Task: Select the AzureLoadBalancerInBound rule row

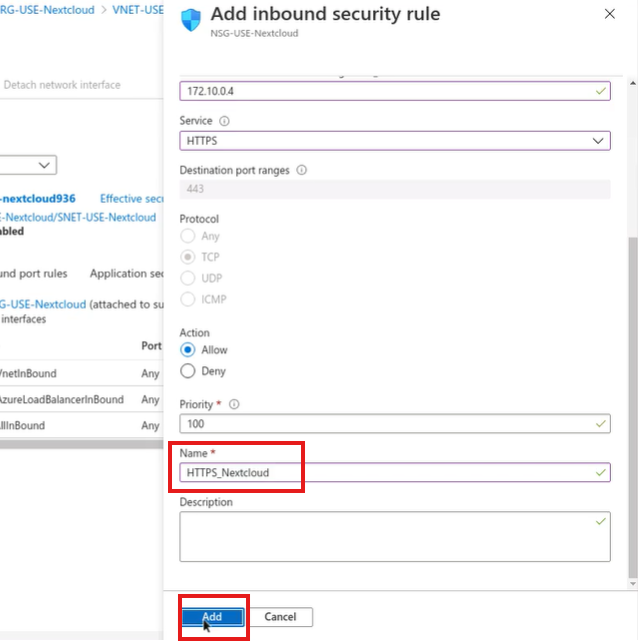Action: [x=81, y=400]
